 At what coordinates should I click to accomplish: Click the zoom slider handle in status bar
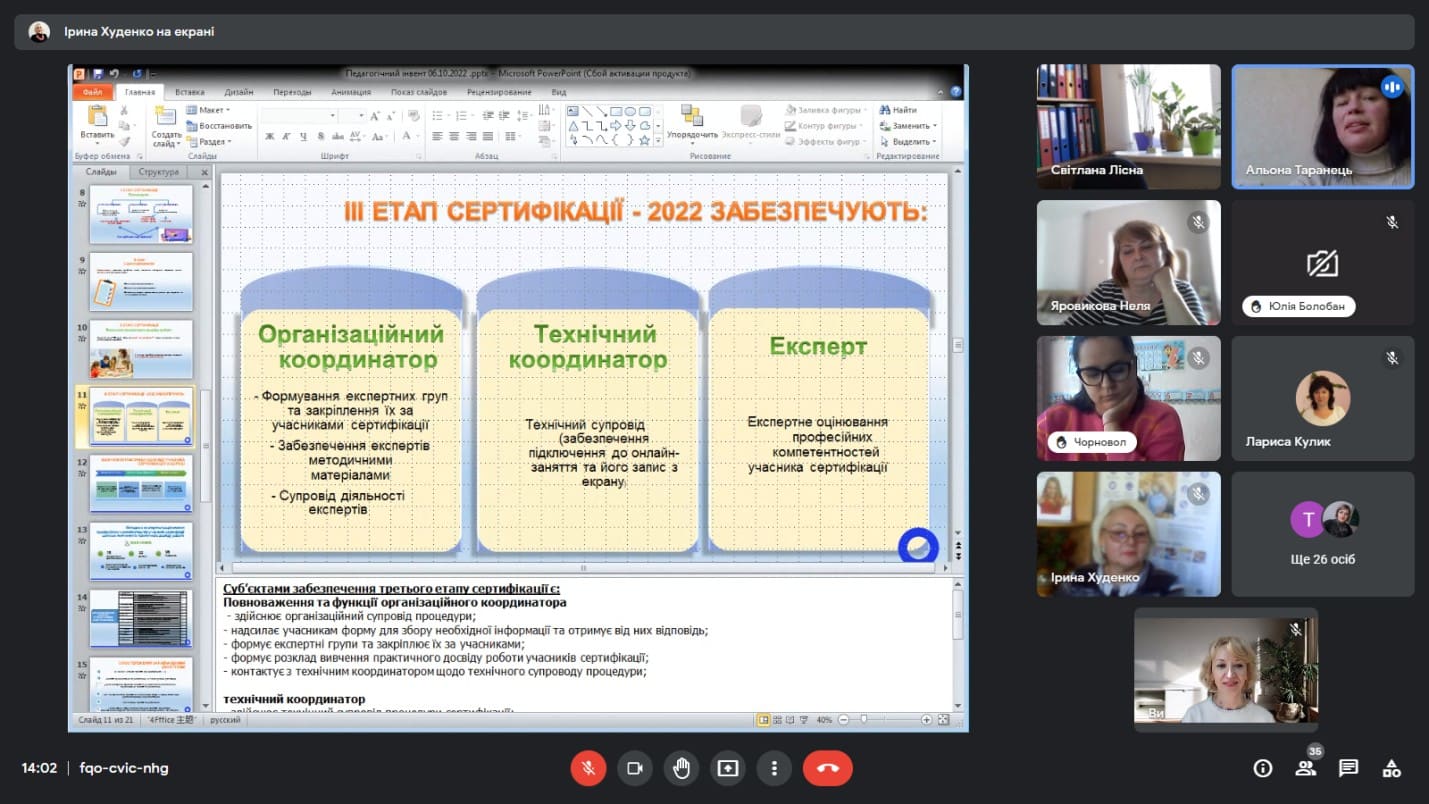(863, 720)
